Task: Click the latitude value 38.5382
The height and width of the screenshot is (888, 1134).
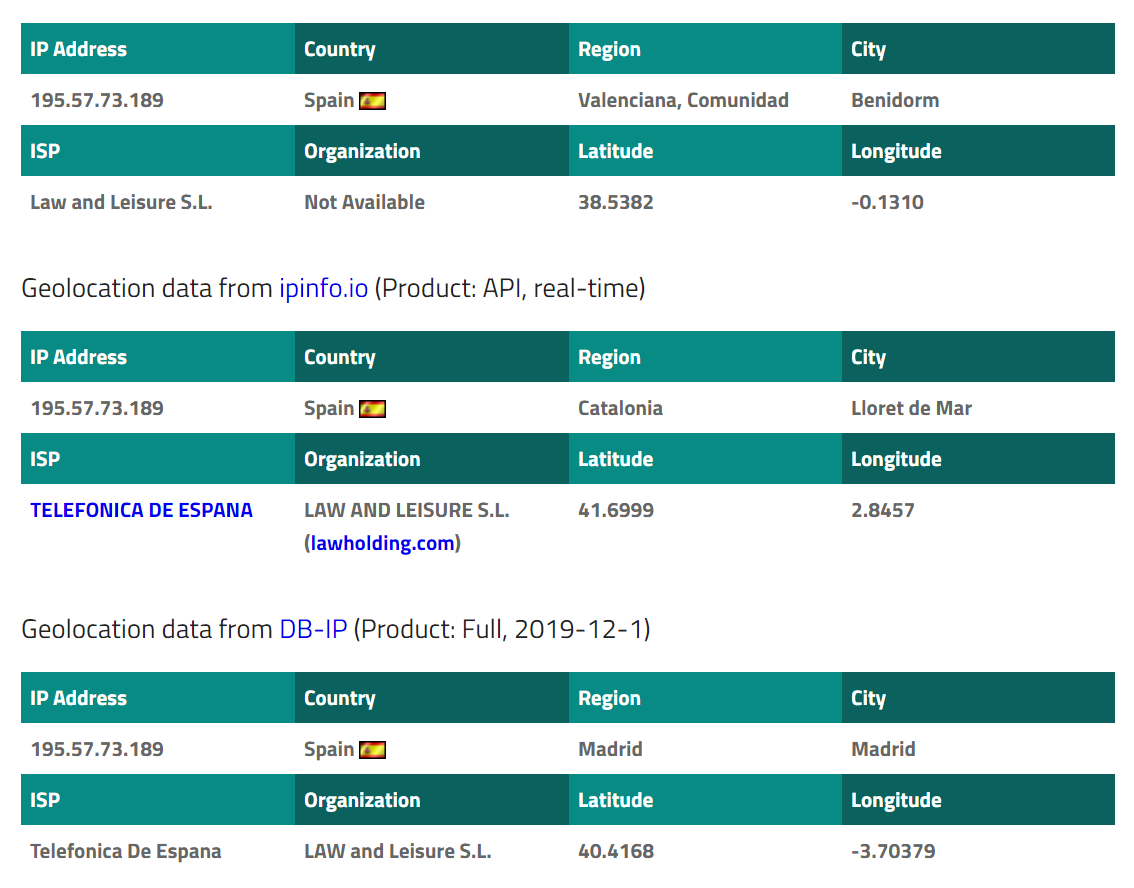Action: tap(615, 202)
